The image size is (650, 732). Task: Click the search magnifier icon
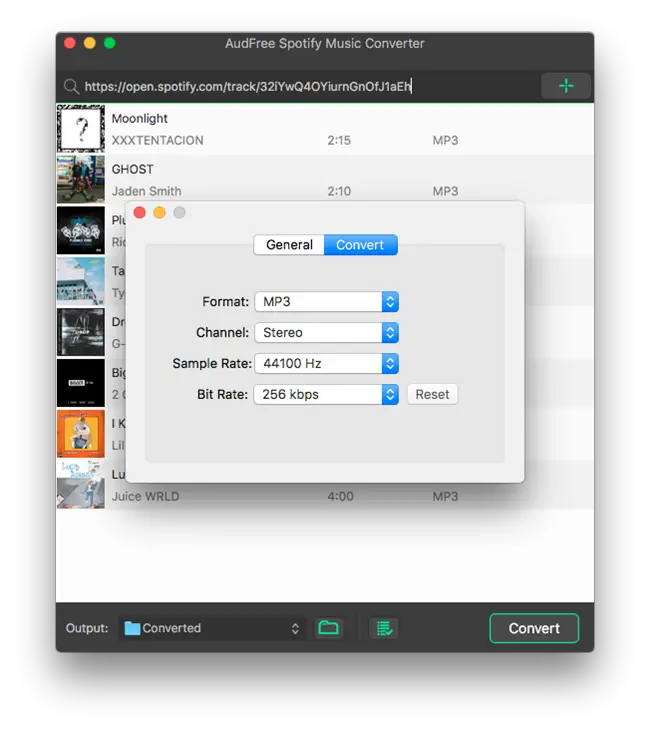tap(71, 86)
